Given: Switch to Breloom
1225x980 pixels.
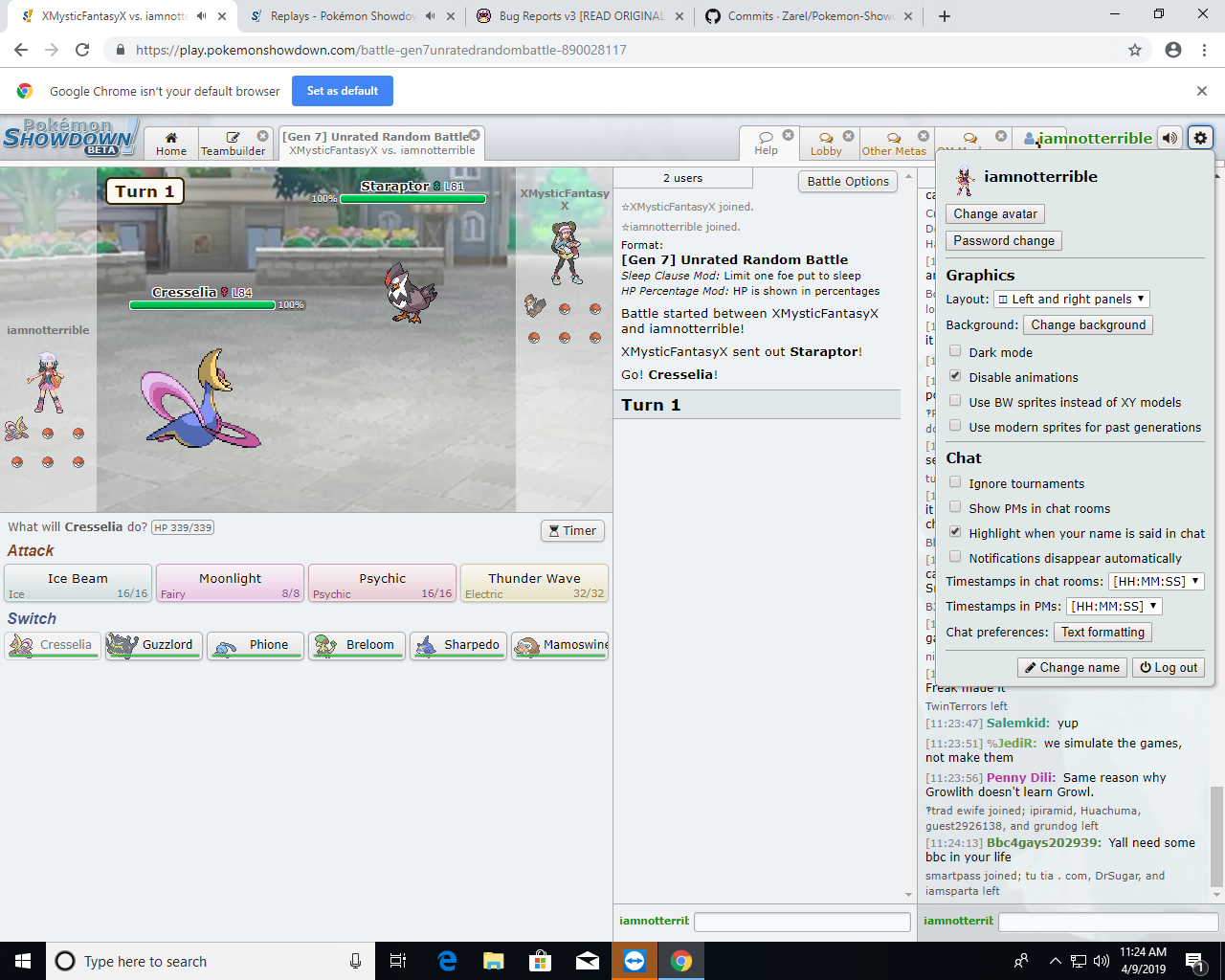Looking at the screenshot, I should tap(356, 645).
